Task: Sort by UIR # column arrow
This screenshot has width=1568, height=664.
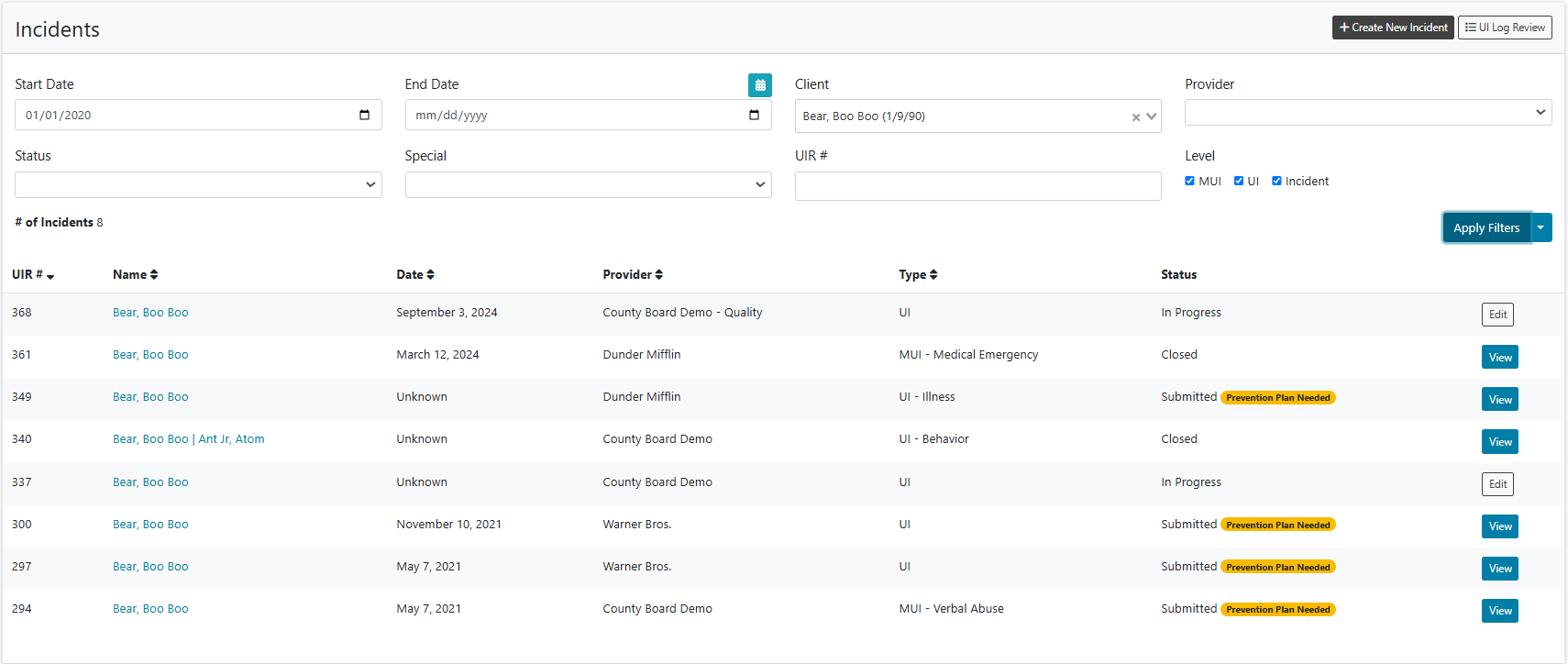Action: click(x=50, y=276)
